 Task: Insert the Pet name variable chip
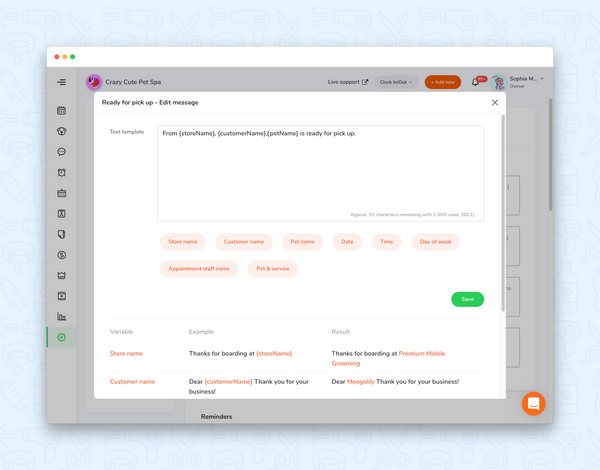(301, 242)
